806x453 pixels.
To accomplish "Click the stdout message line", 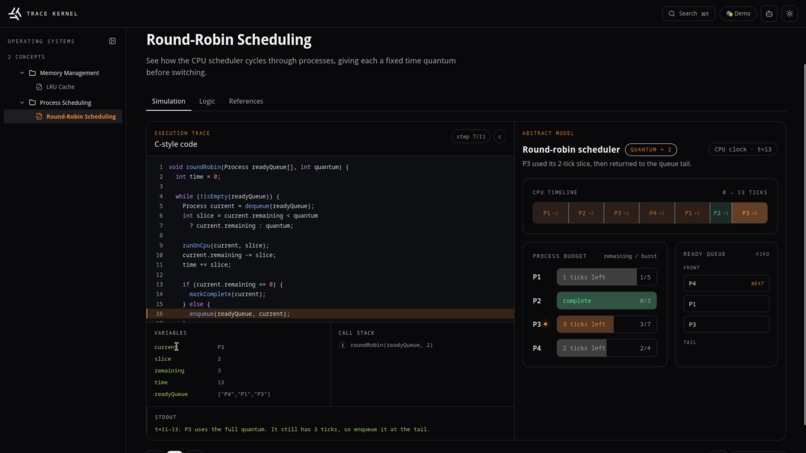I will click(292, 429).
